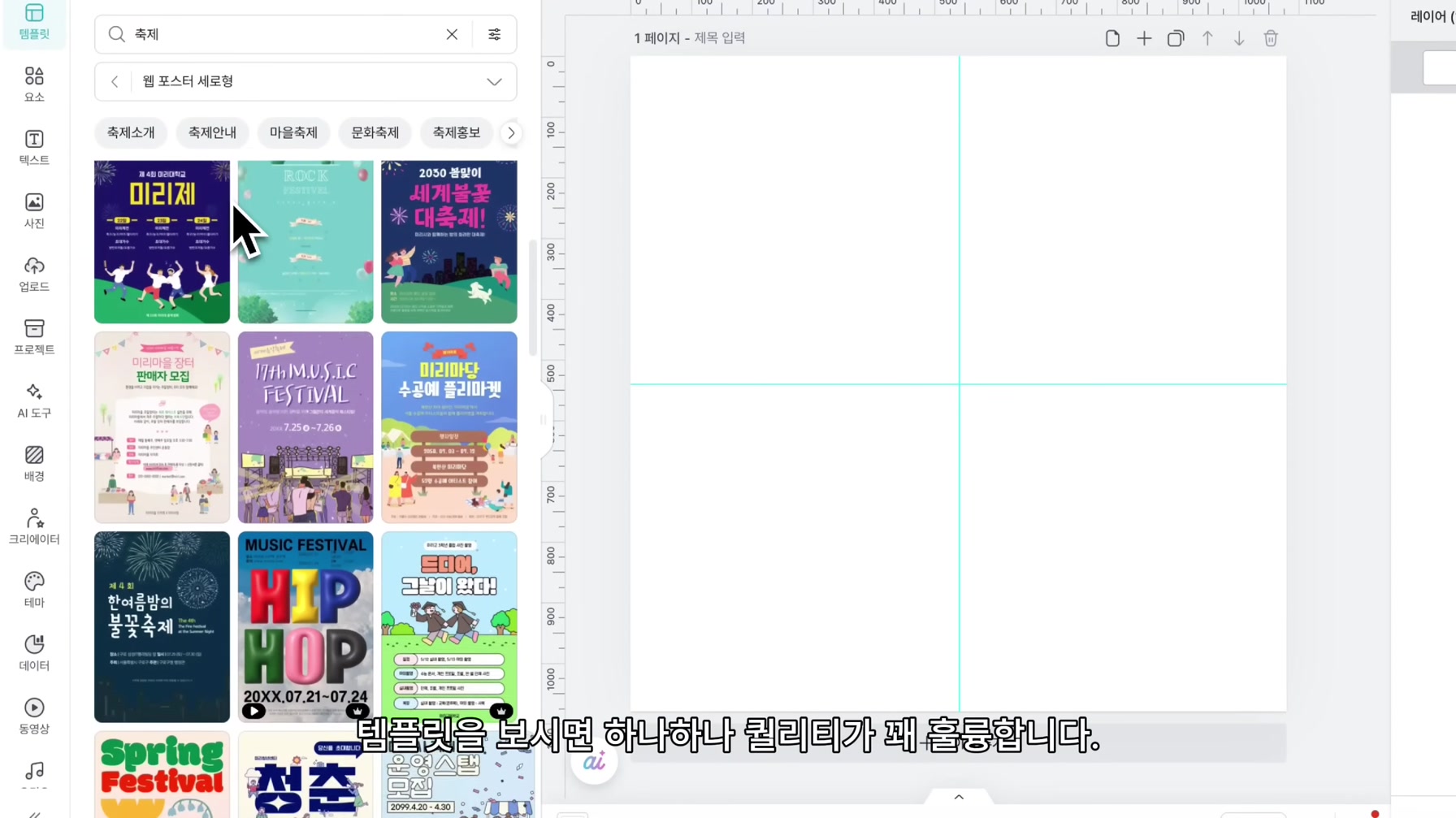Select the 마을축제 chip

[x=293, y=132]
